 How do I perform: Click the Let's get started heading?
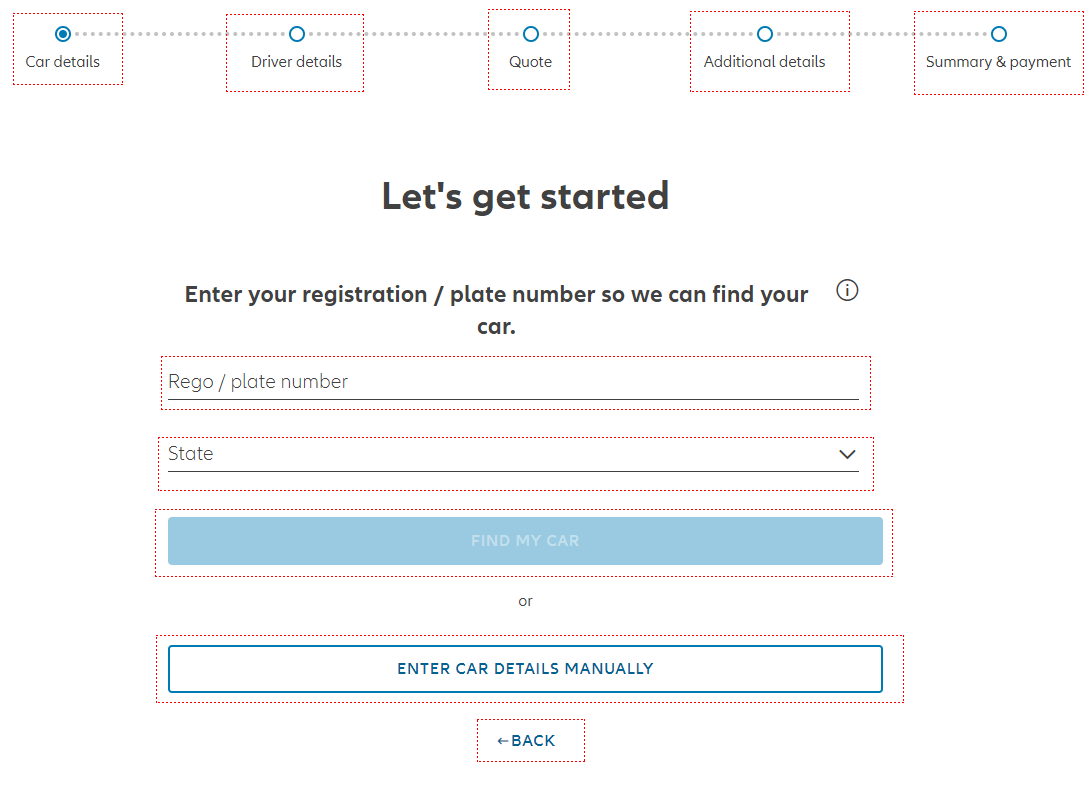click(x=524, y=196)
